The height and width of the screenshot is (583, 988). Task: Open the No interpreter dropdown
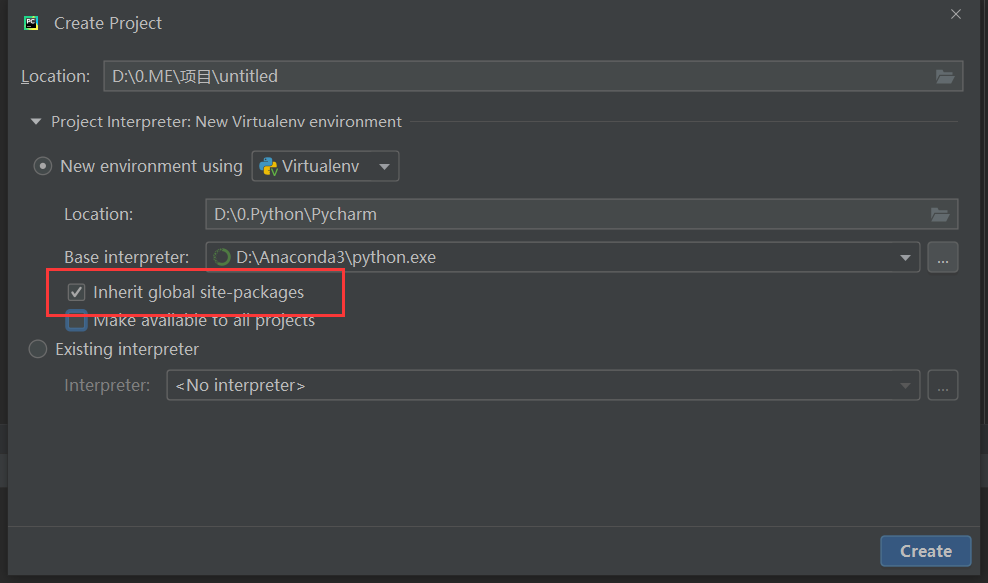(905, 384)
